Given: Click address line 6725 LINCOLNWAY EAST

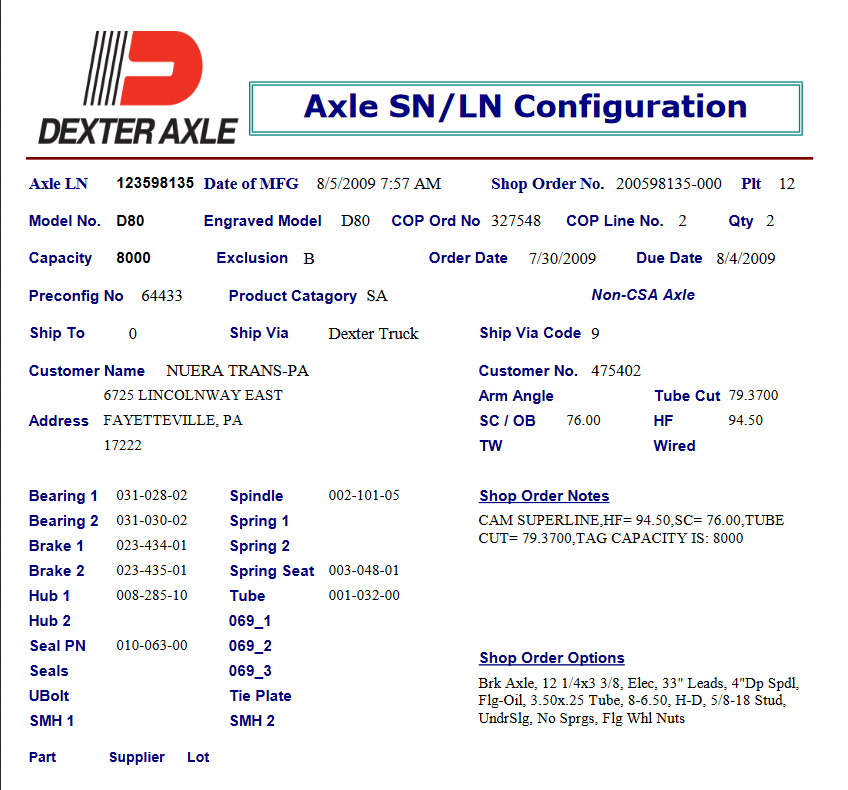Looking at the screenshot, I should [193, 395].
